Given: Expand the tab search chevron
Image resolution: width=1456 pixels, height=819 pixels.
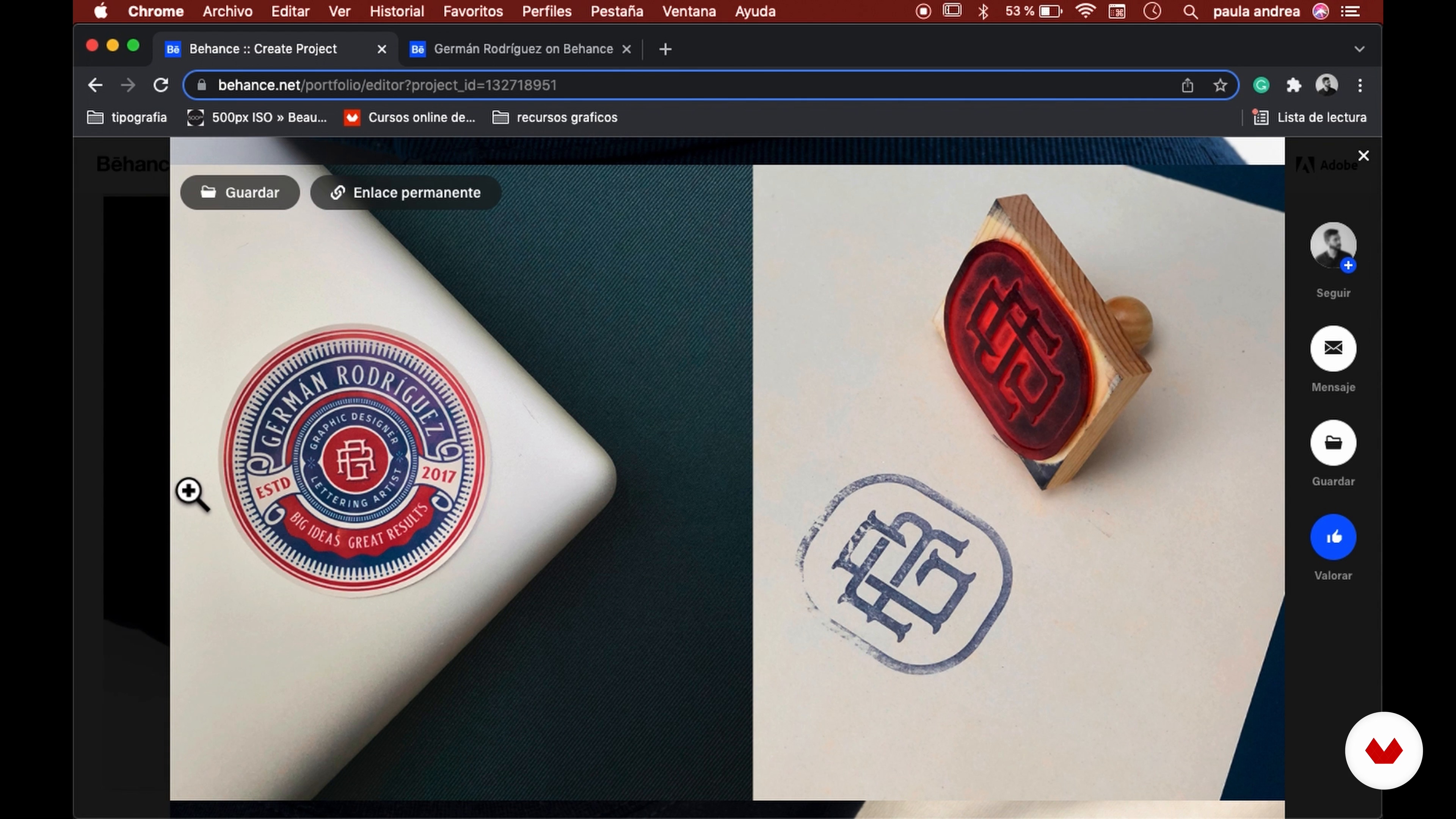Looking at the screenshot, I should pos(1359,49).
